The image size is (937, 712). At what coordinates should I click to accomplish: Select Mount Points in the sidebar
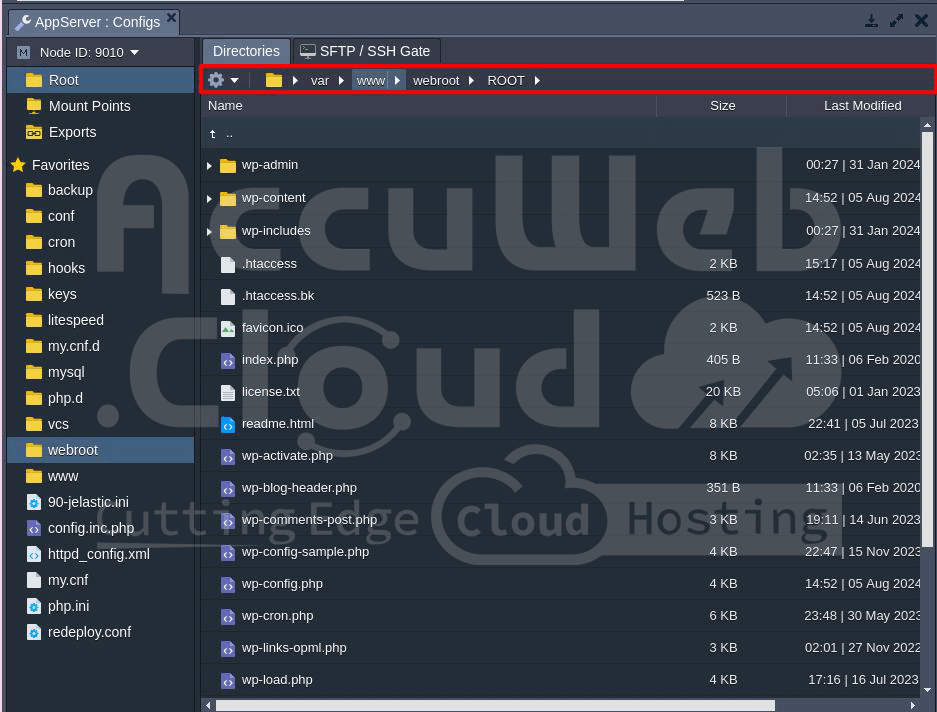pos(89,106)
